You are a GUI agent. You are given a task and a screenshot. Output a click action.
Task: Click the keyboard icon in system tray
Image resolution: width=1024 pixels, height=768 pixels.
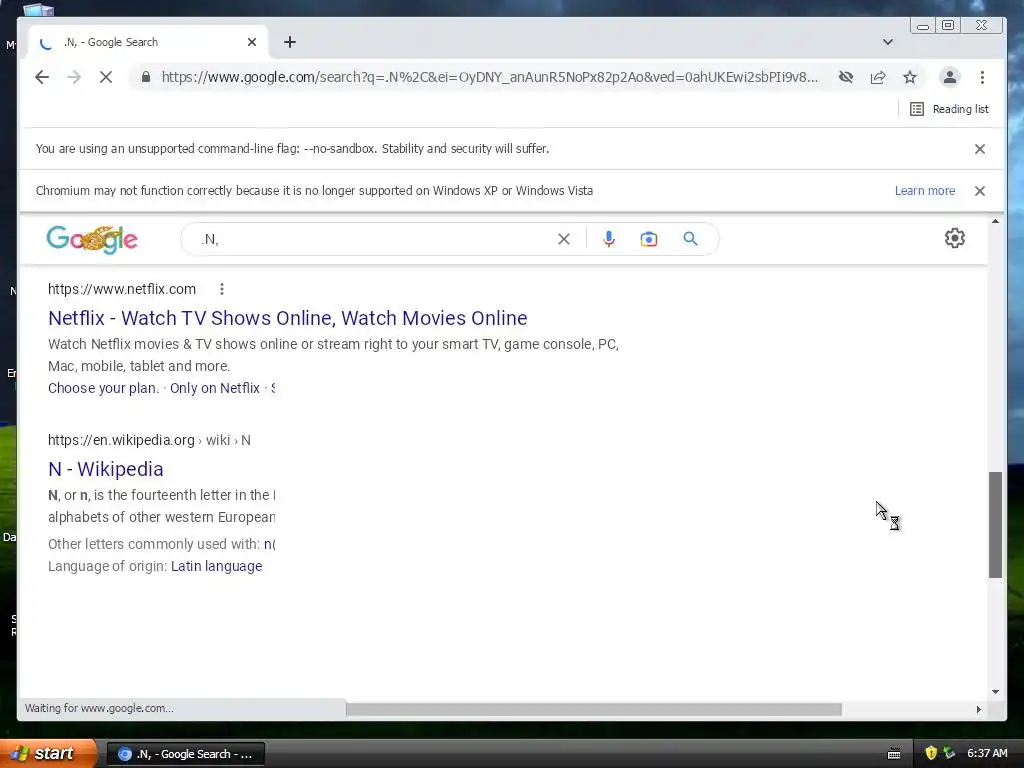(894, 754)
